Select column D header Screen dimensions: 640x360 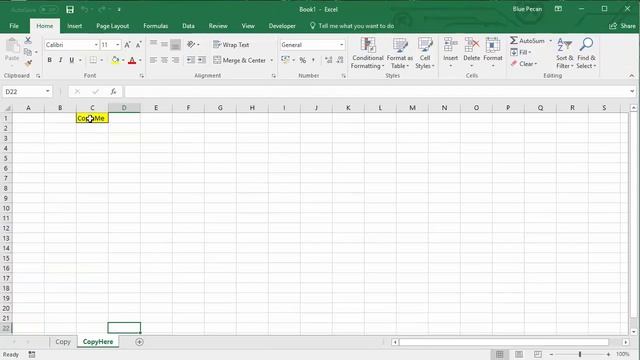pyautogui.click(x=124, y=108)
